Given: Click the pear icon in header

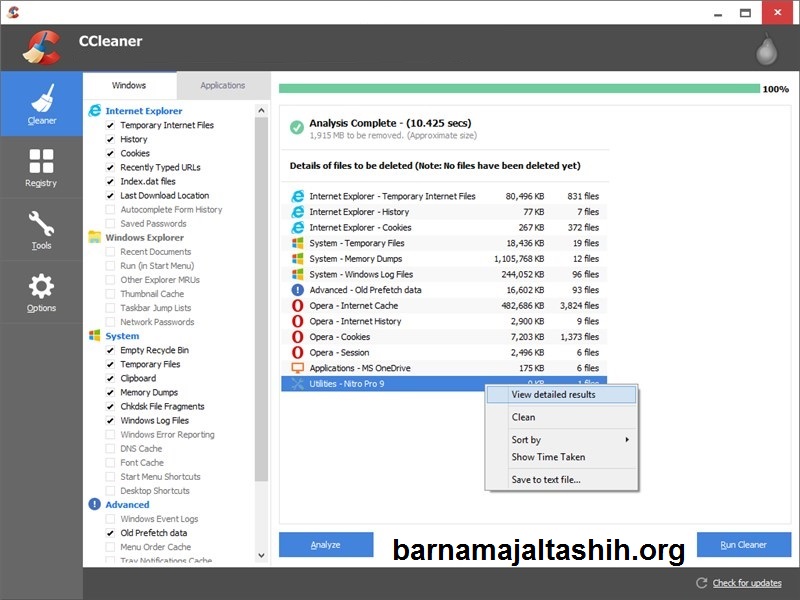Looking at the screenshot, I should [766, 49].
